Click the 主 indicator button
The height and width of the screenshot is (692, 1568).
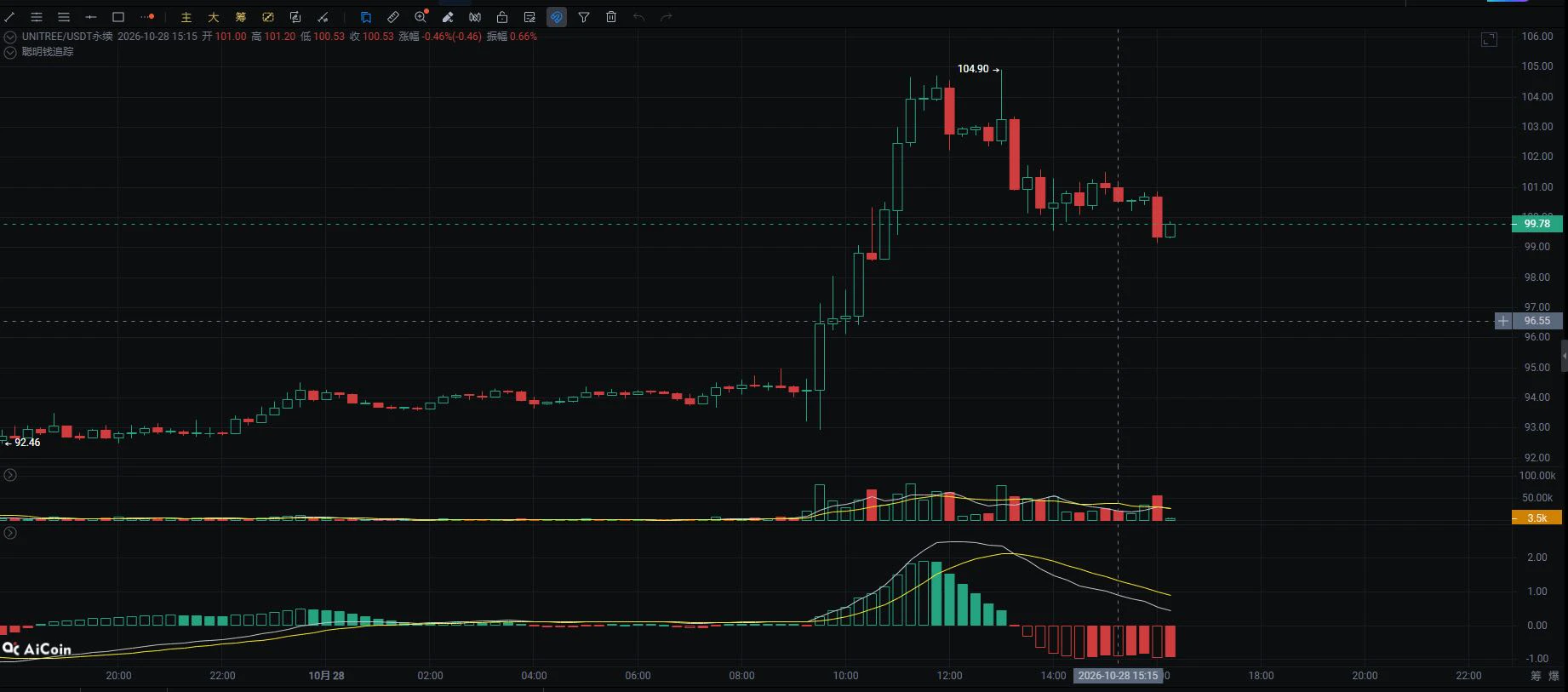pyautogui.click(x=186, y=17)
